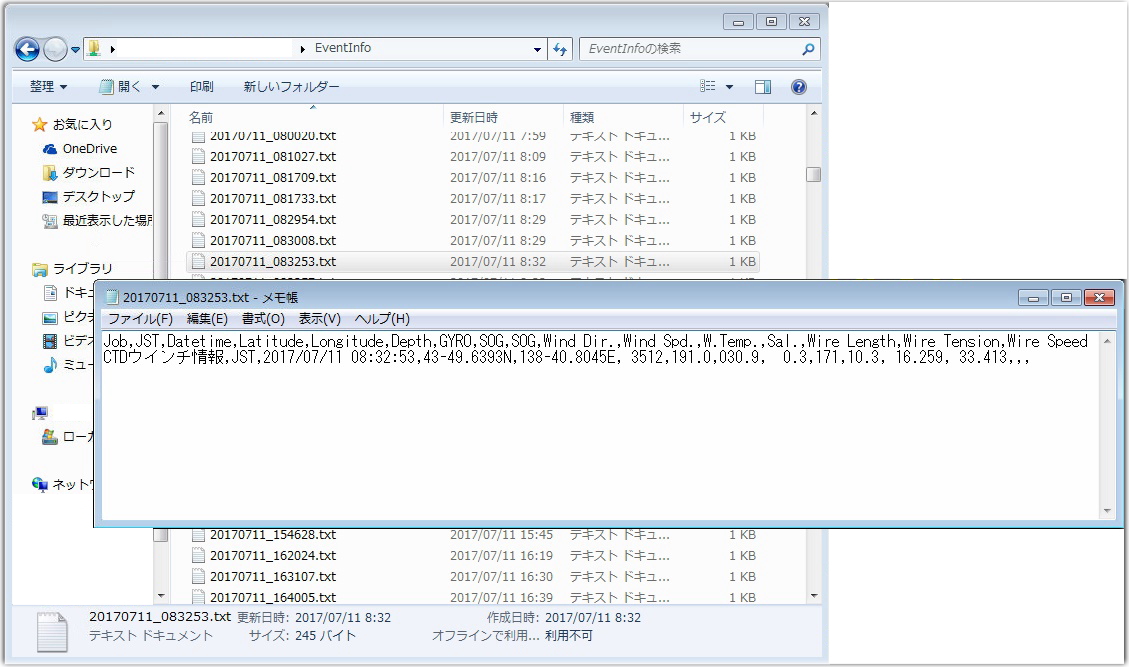The height and width of the screenshot is (667, 1129).
Task: Open the 書式(O) menu in Notepad
Action: tap(263, 319)
